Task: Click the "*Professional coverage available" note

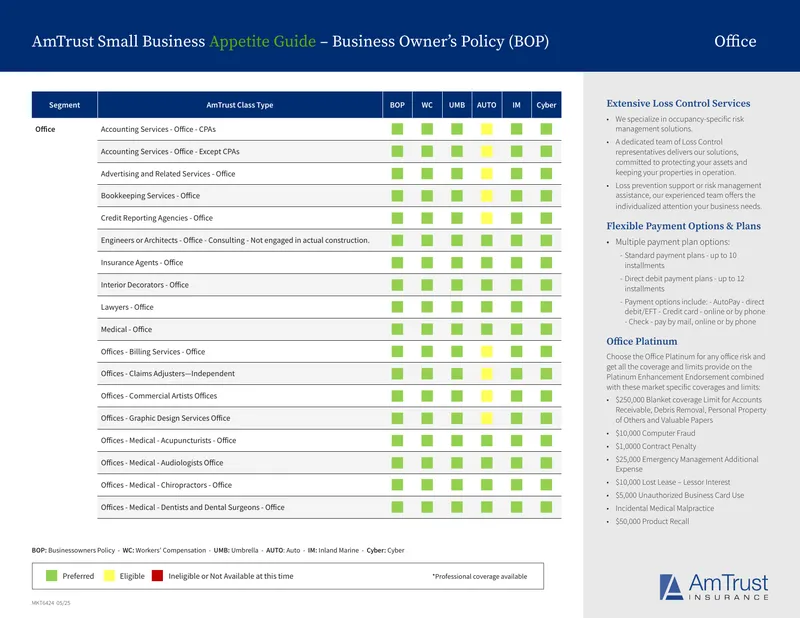Action: tap(480, 576)
